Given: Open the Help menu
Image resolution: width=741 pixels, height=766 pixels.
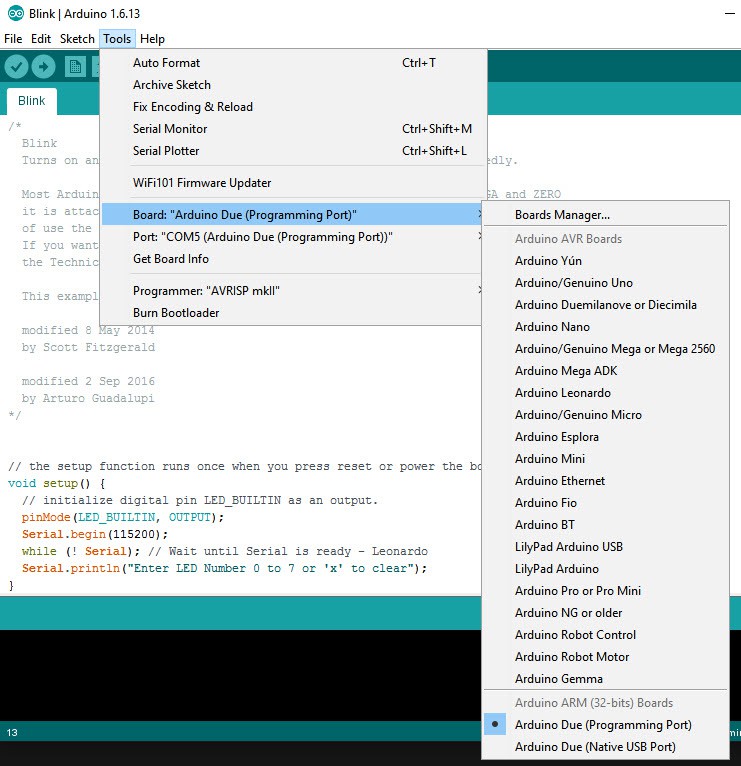Looking at the screenshot, I should tap(152, 39).
